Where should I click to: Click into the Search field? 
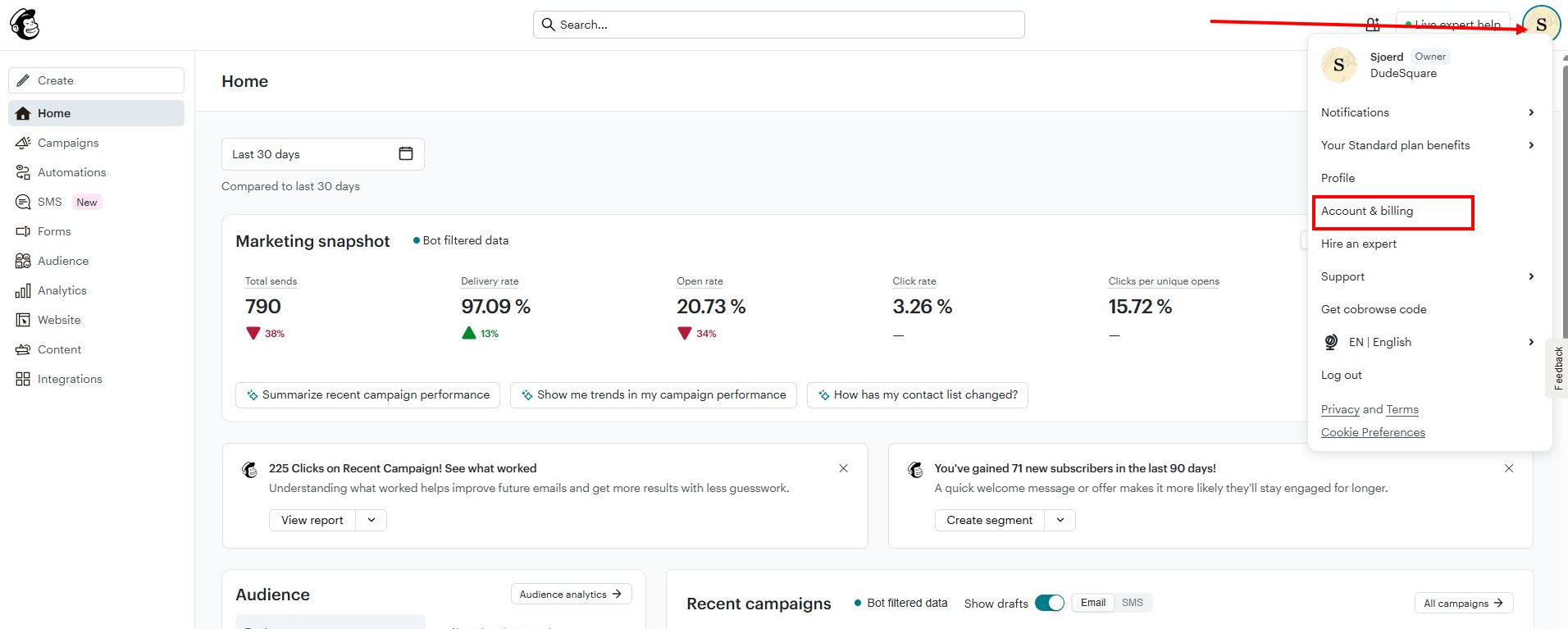click(779, 25)
